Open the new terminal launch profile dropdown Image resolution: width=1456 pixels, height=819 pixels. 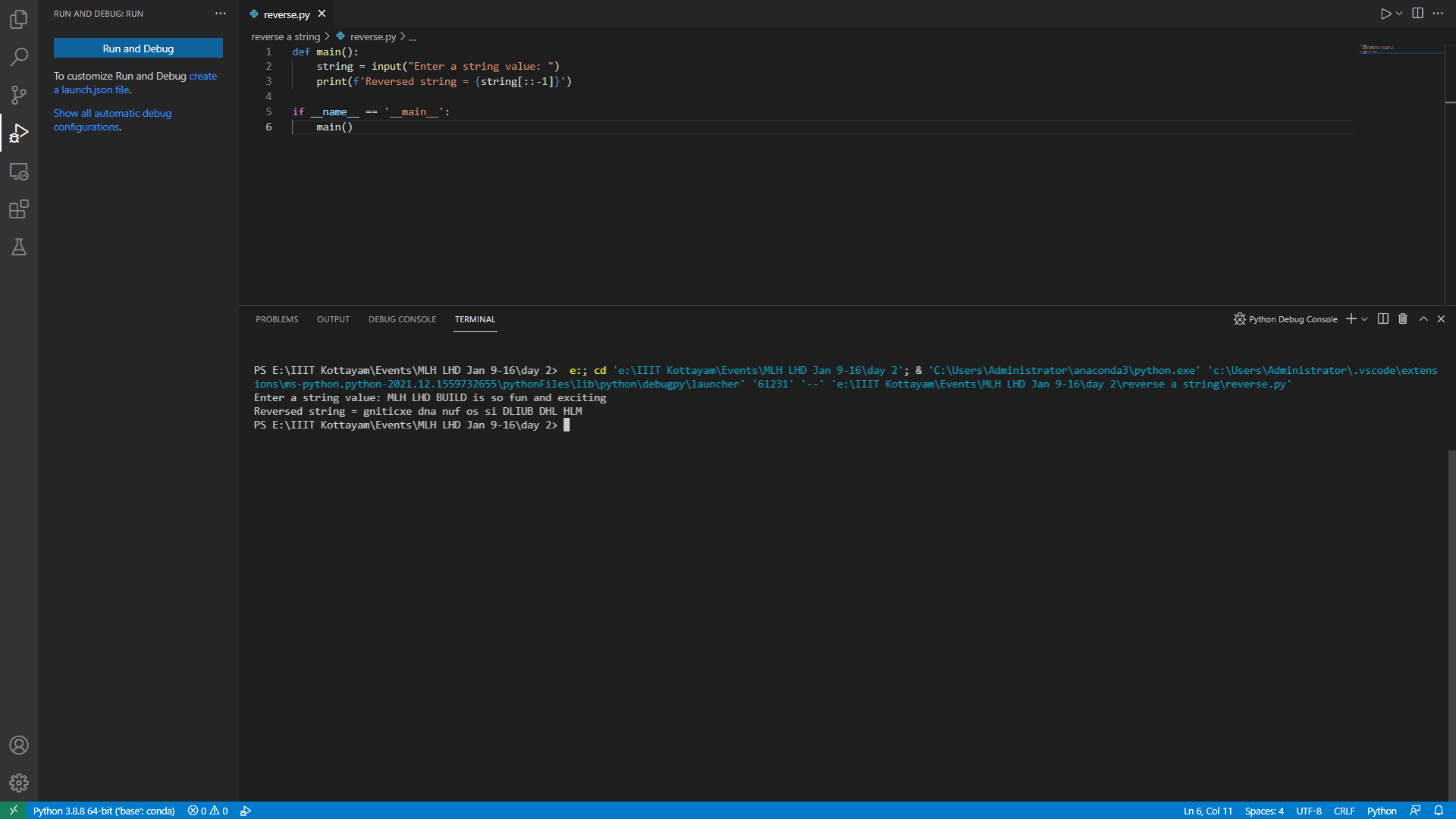pyautogui.click(x=1364, y=319)
